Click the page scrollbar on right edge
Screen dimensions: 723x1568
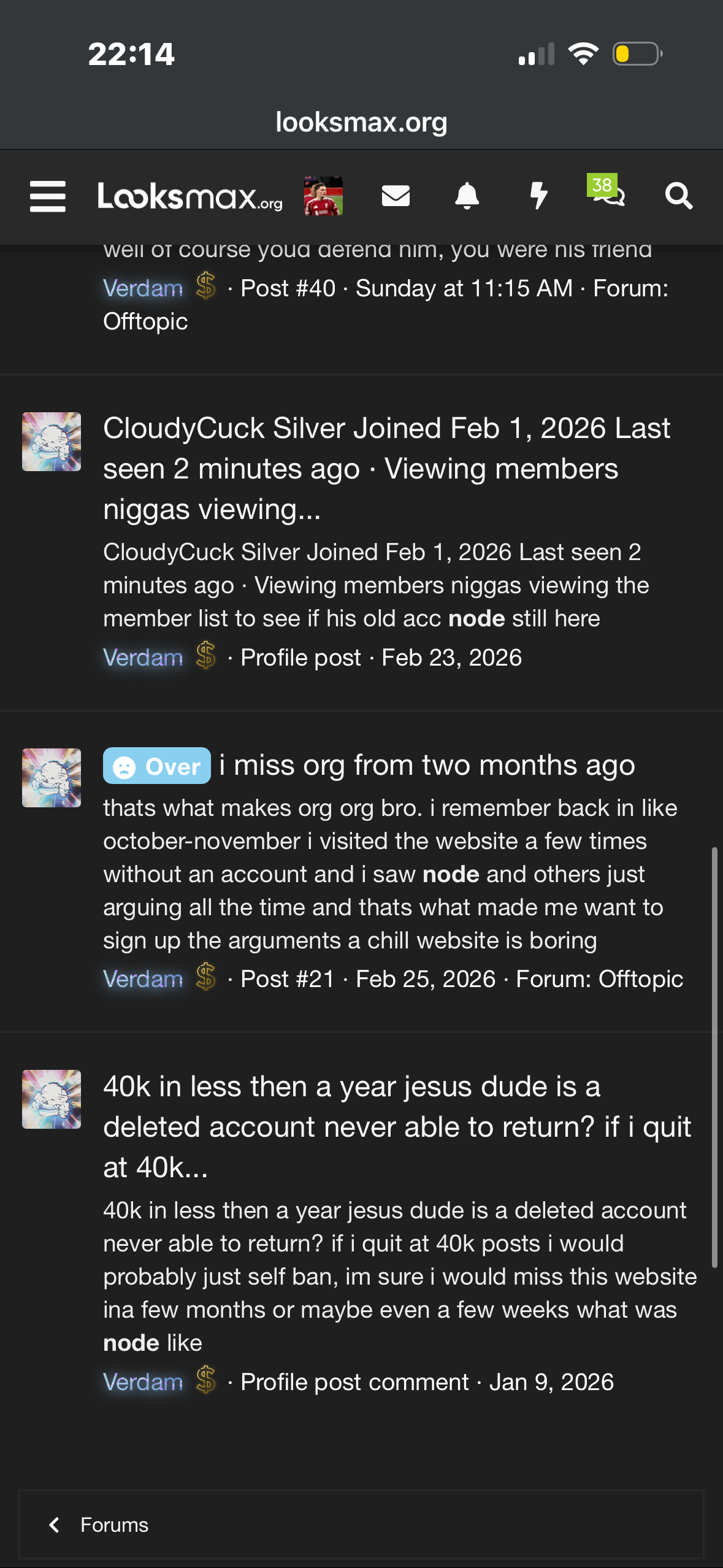coord(714,1055)
